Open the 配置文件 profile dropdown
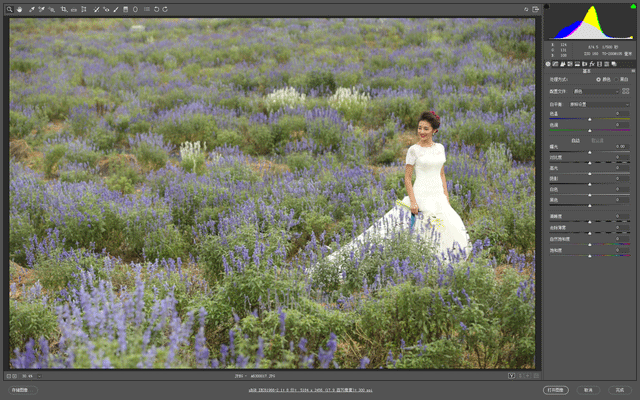Viewport: 640px width, 400px height. (x=596, y=91)
